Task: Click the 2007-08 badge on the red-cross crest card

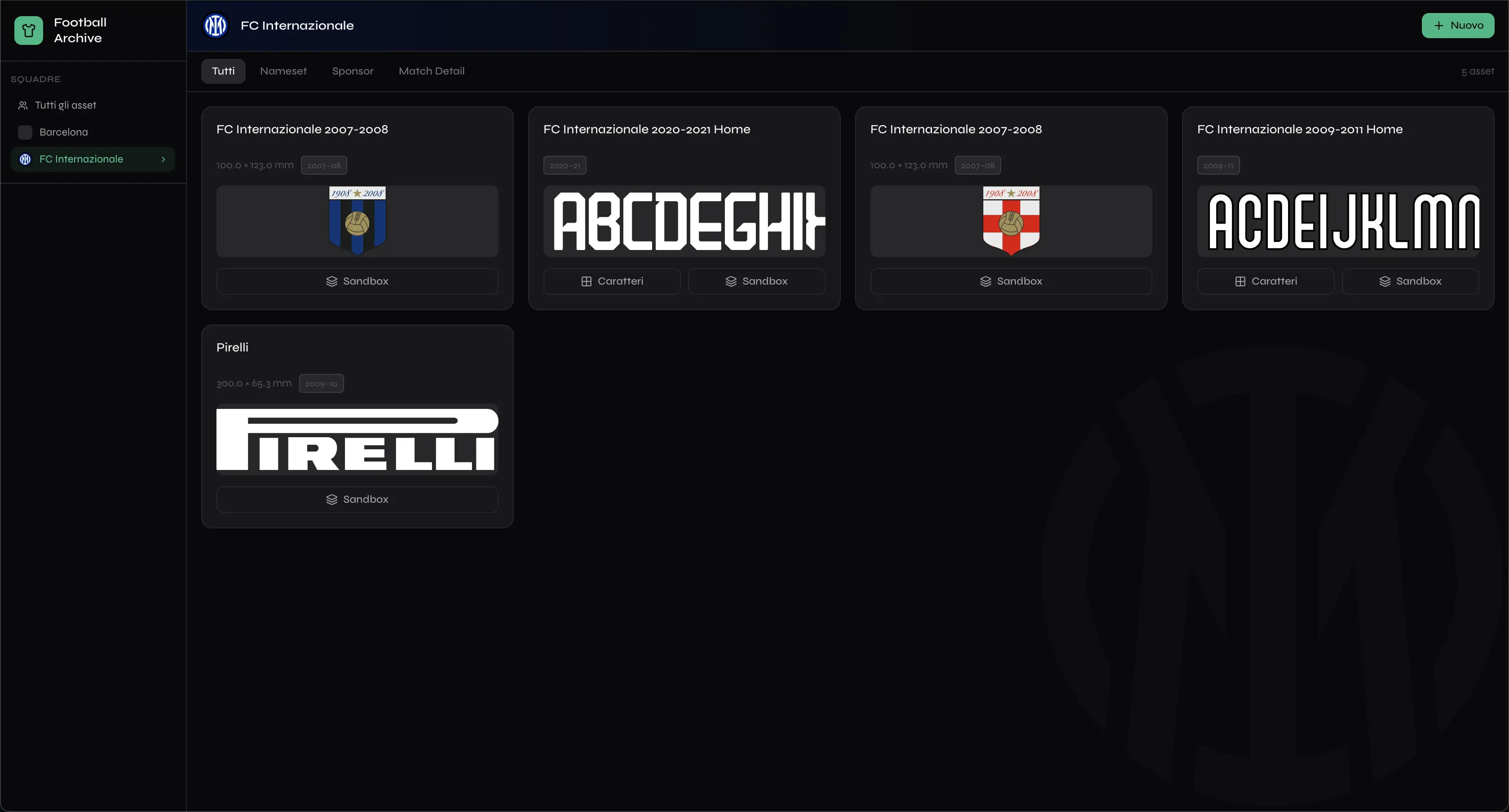Action: click(x=978, y=166)
